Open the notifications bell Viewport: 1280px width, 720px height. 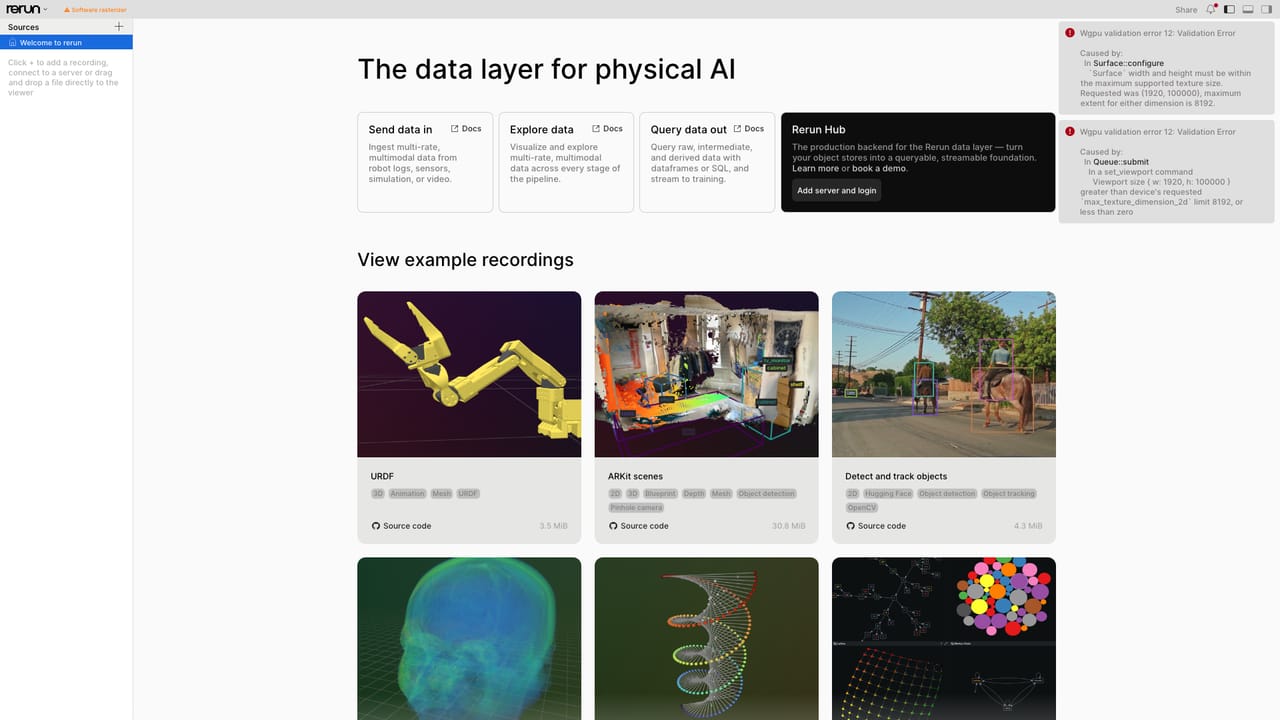[x=1211, y=9]
